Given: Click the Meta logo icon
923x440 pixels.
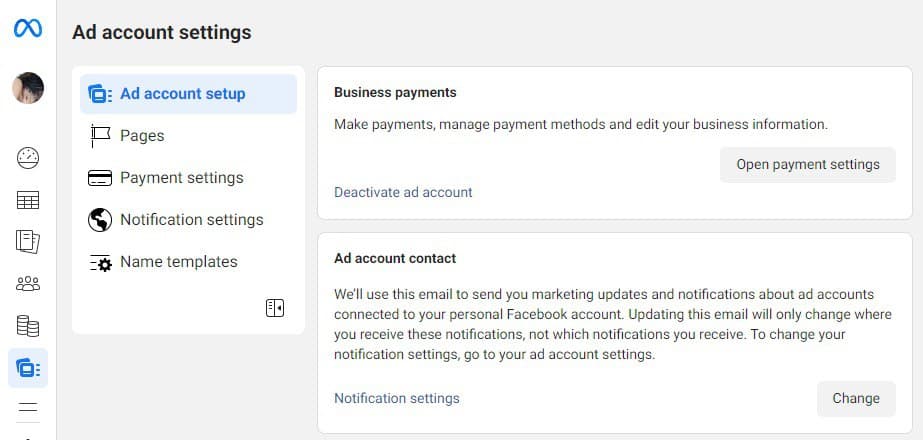Looking at the screenshot, I should pos(28,28).
